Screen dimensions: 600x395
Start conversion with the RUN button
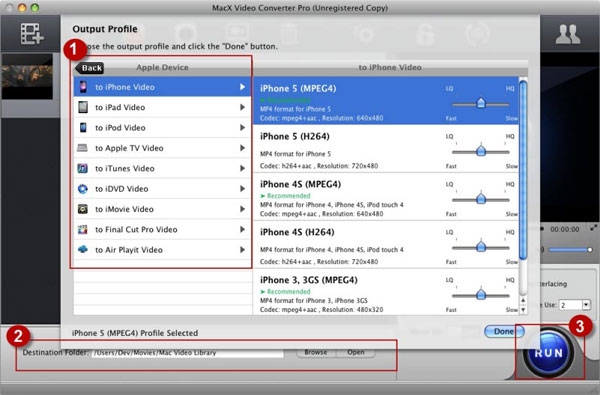548,353
